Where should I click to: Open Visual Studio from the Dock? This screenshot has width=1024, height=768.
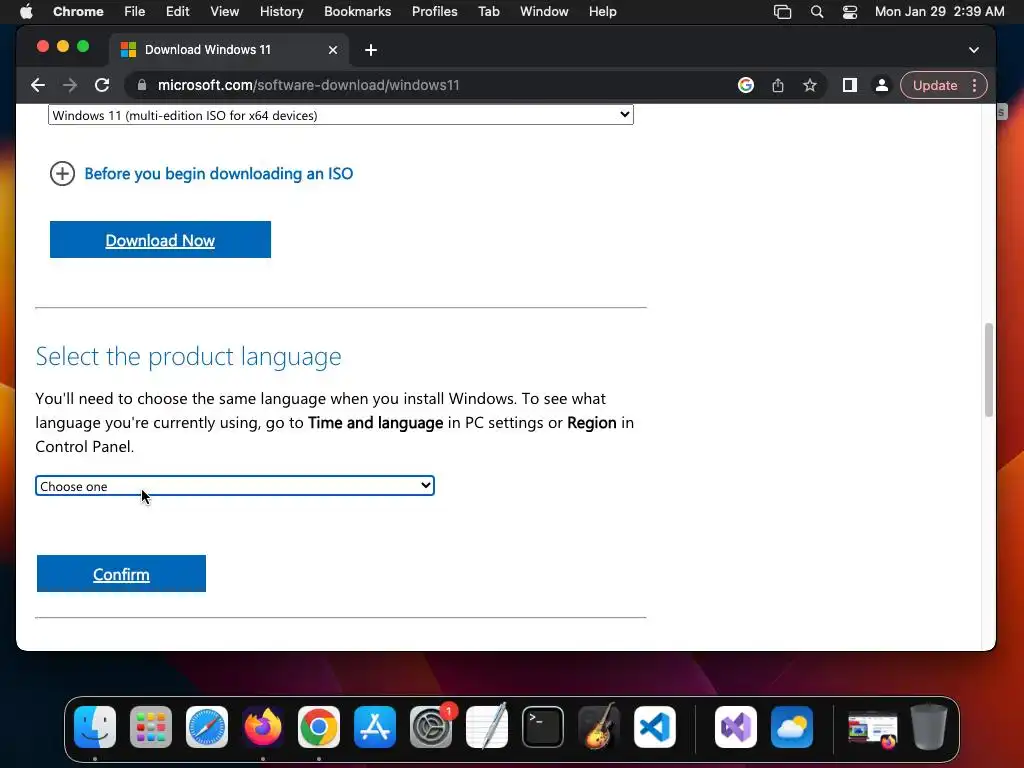click(736, 727)
